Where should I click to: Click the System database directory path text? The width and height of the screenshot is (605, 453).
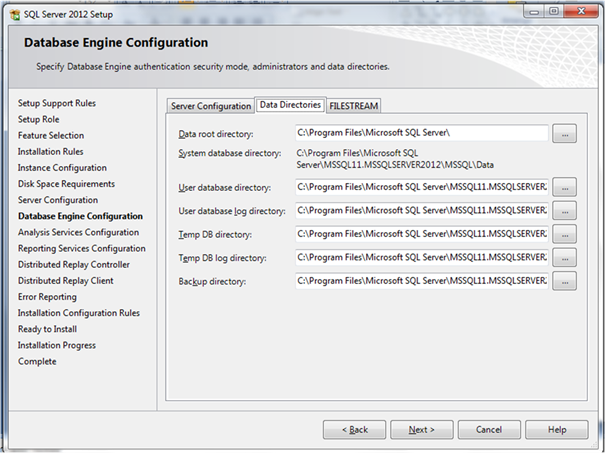pos(395,159)
